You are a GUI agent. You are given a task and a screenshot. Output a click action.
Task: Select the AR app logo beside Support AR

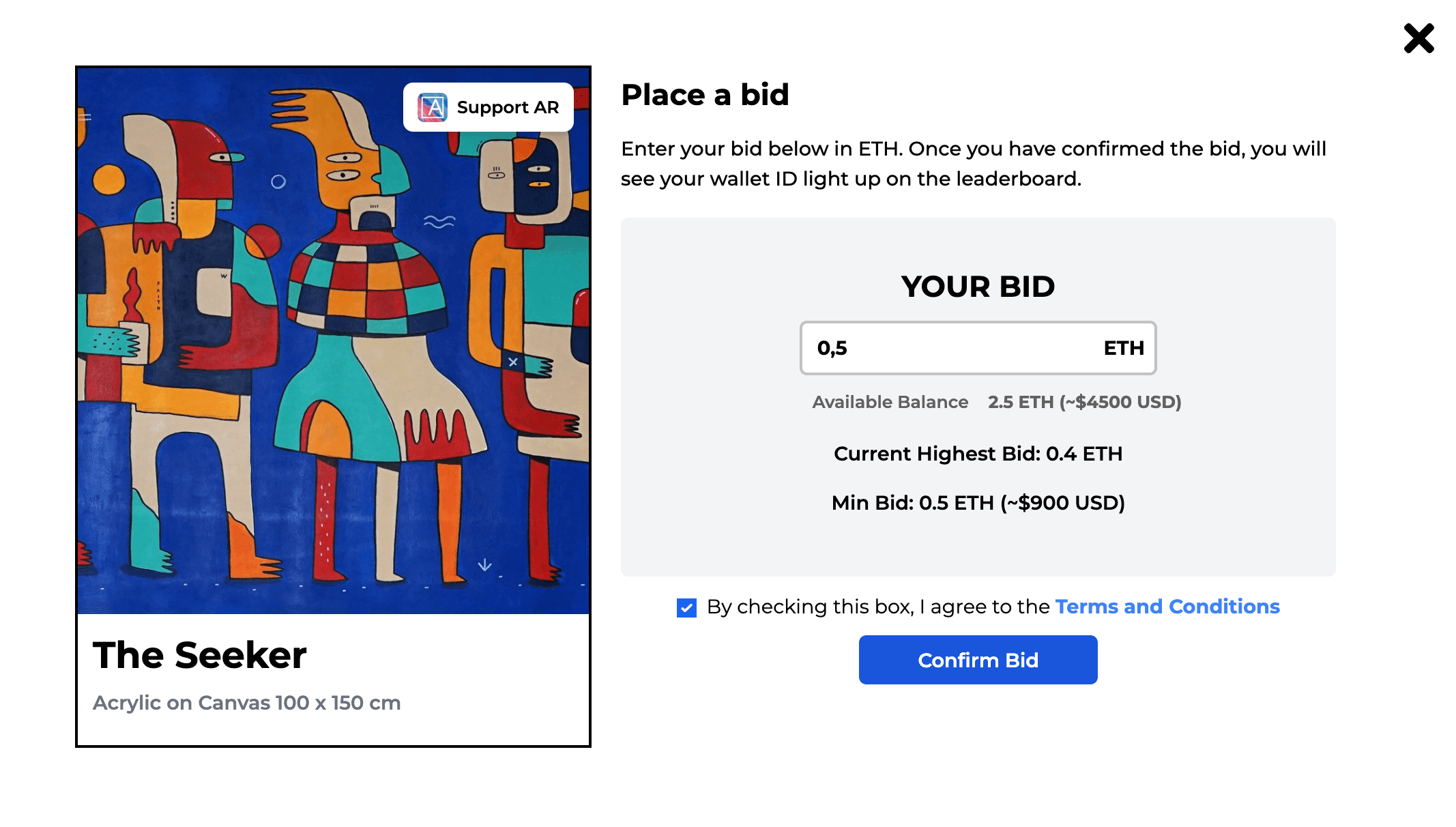432,107
